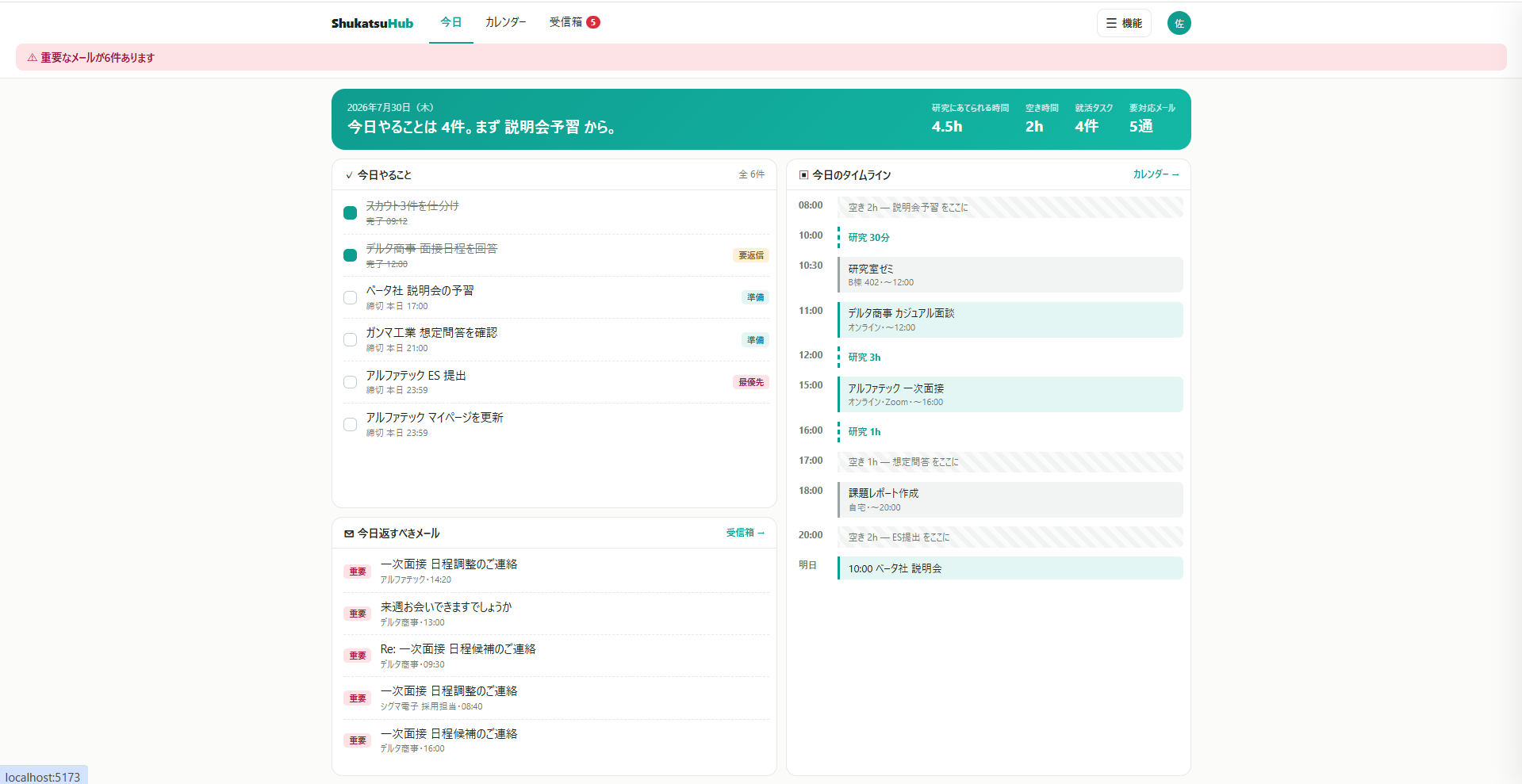Viewport: 1522px width, 784px height.
Task: Follow the 受信箱→ link in the mail panel
Action: 746,533
